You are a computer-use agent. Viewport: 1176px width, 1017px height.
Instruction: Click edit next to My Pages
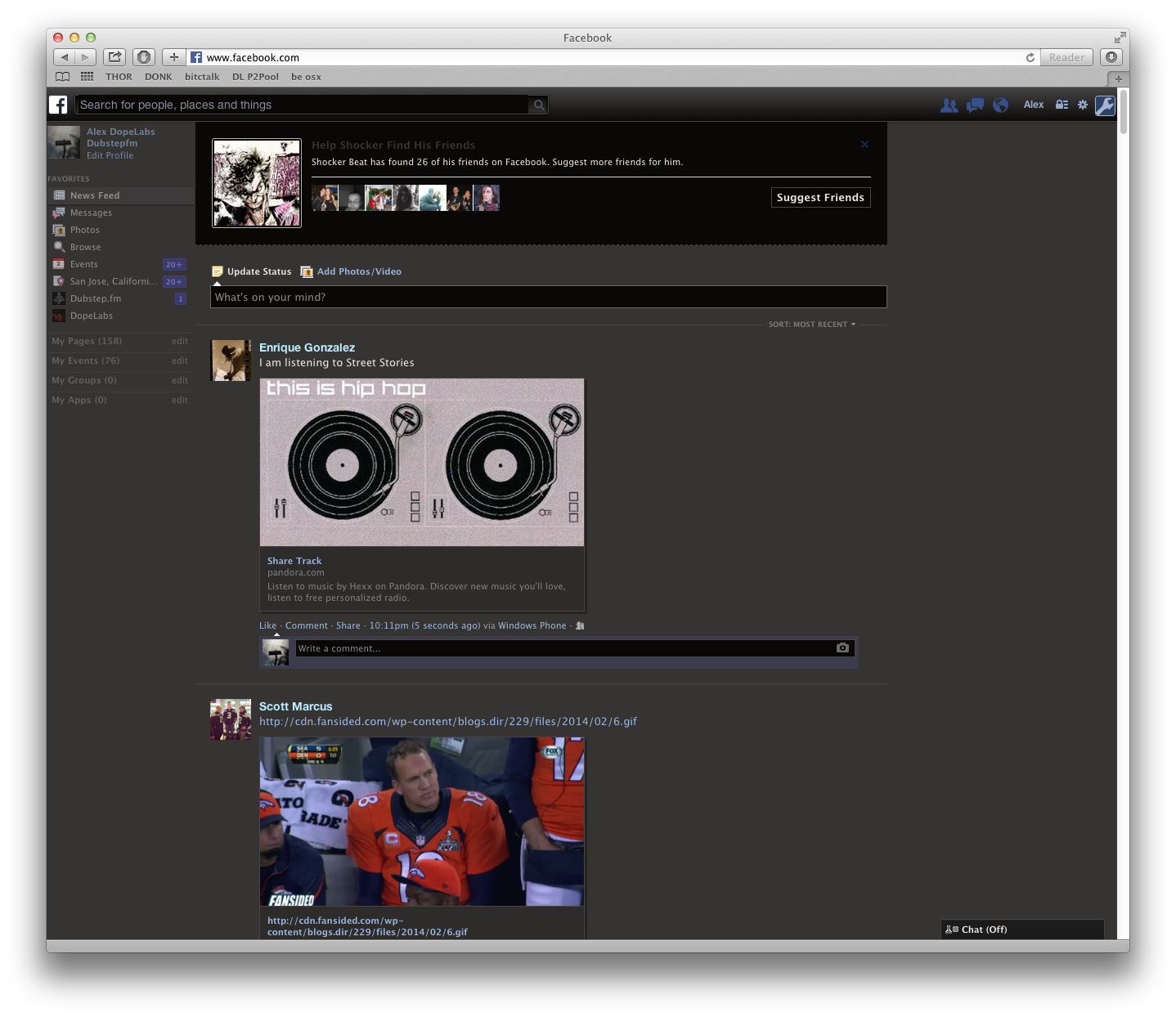(180, 341)
